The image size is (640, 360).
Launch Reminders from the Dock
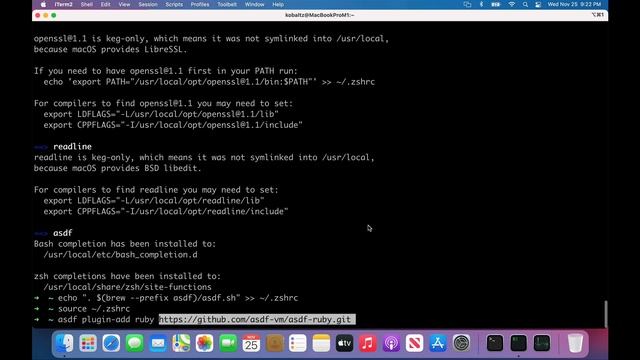coord(298,343)
